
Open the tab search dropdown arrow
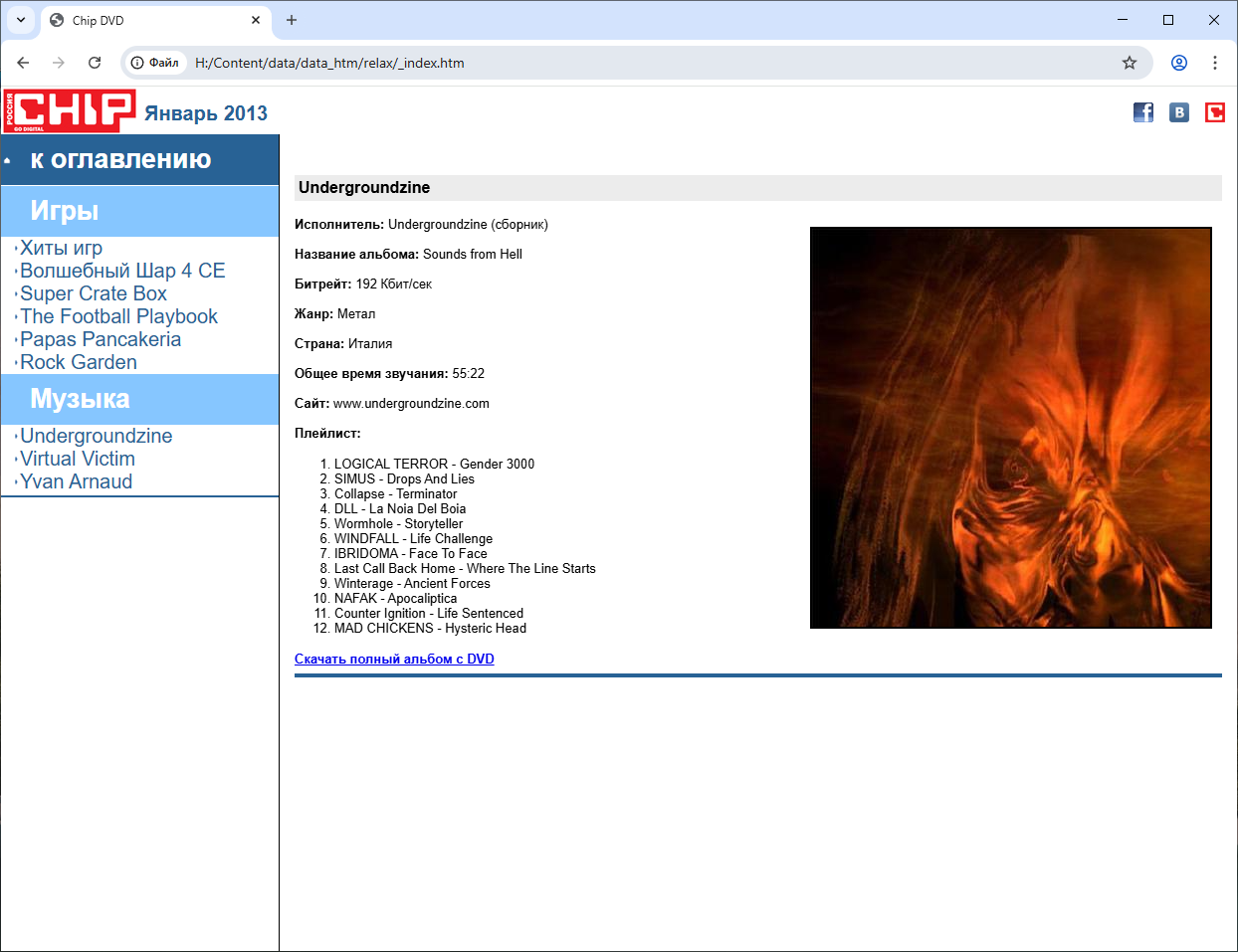21,20
